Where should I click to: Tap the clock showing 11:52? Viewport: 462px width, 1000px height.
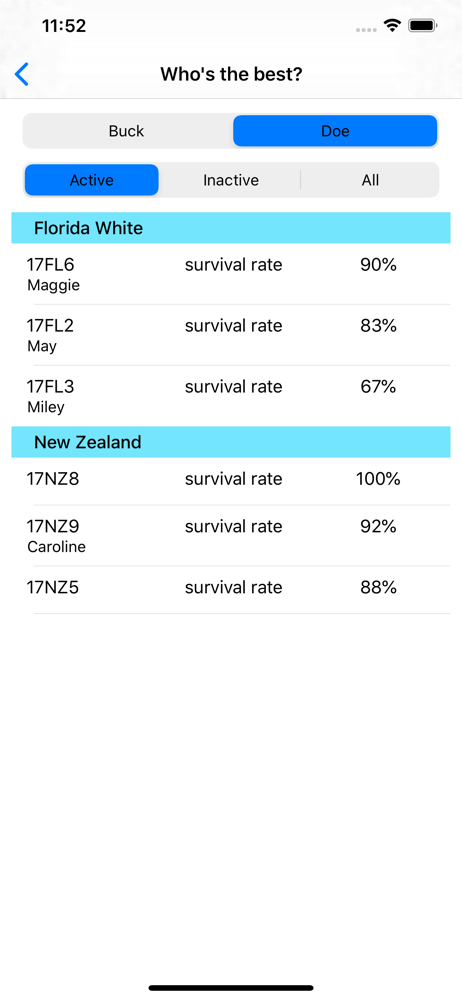coord(64,26)
